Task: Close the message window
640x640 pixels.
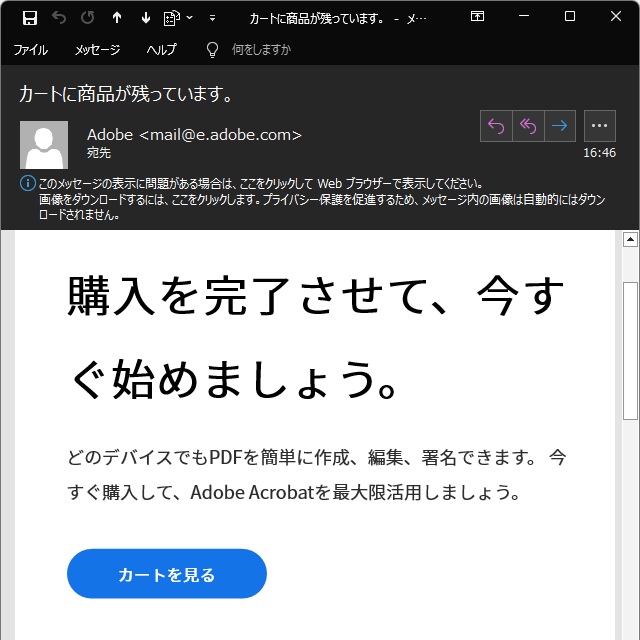Action: click(616, 16)
